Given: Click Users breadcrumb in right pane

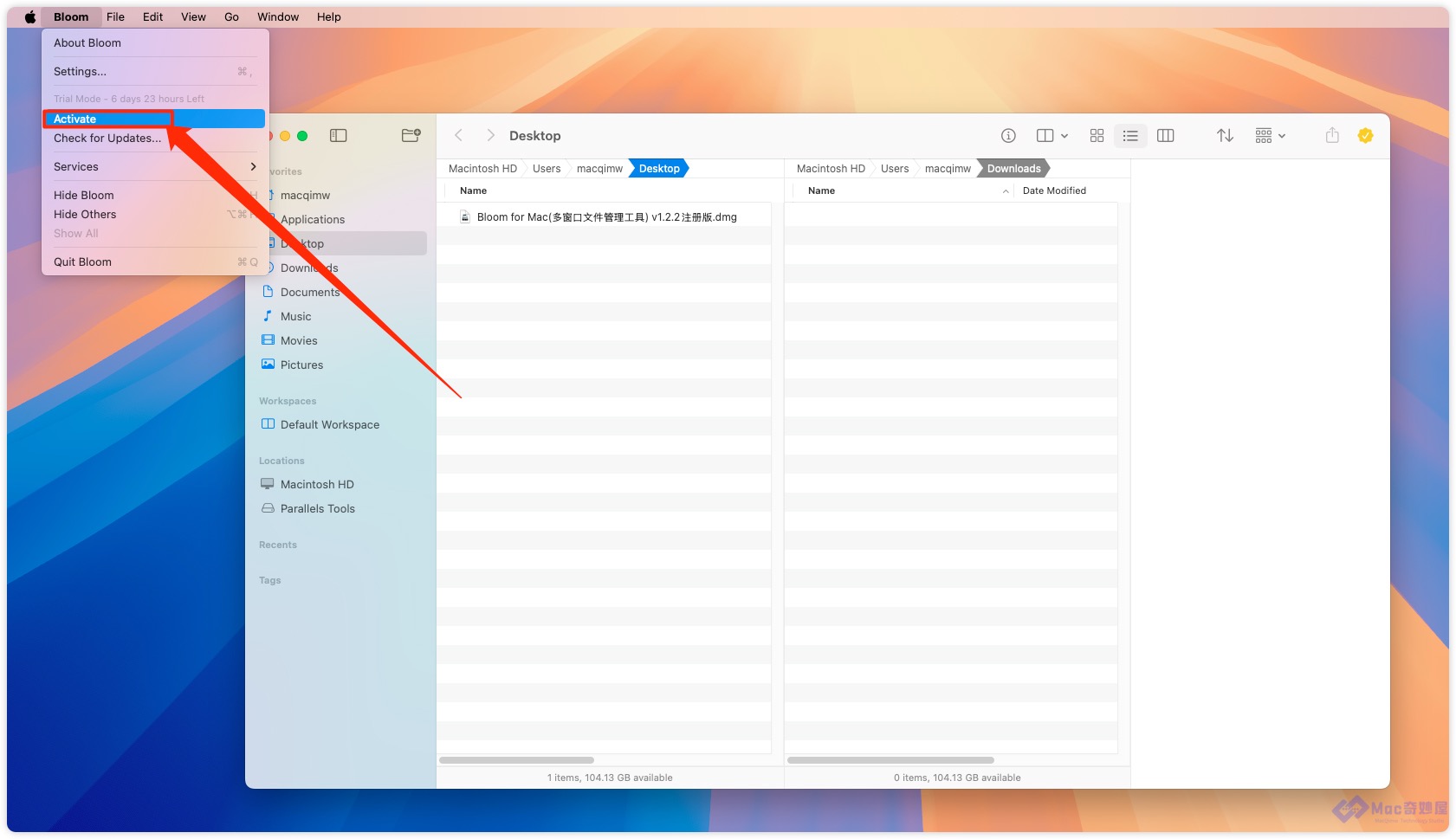Looking at the screenshot, I should click(895, 168).
